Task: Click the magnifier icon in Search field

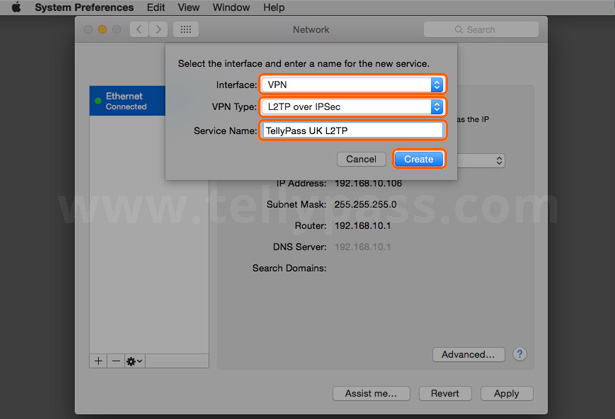Action: click(x=458, y=30)
